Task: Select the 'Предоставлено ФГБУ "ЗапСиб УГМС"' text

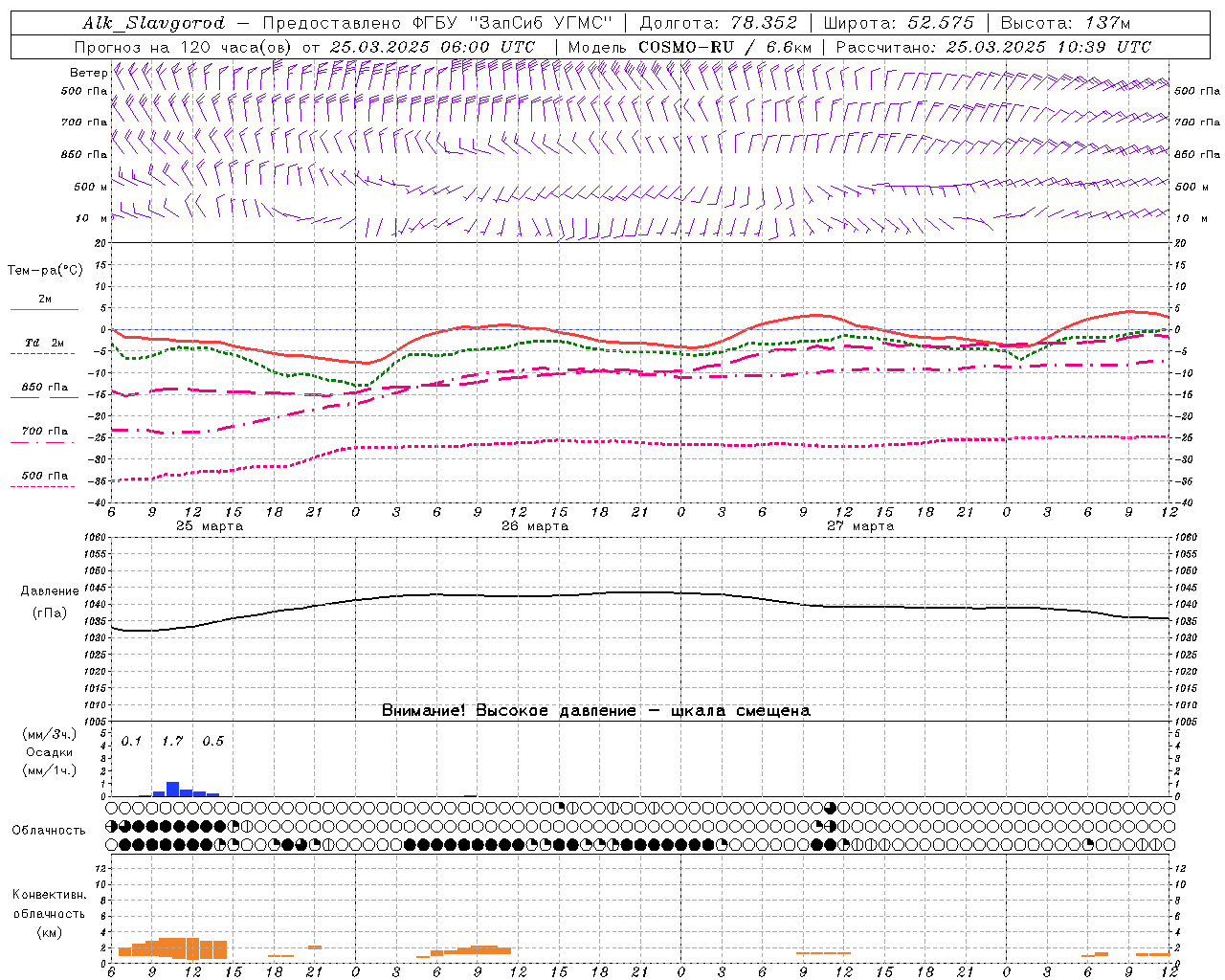Action: (x=436, y=23)
